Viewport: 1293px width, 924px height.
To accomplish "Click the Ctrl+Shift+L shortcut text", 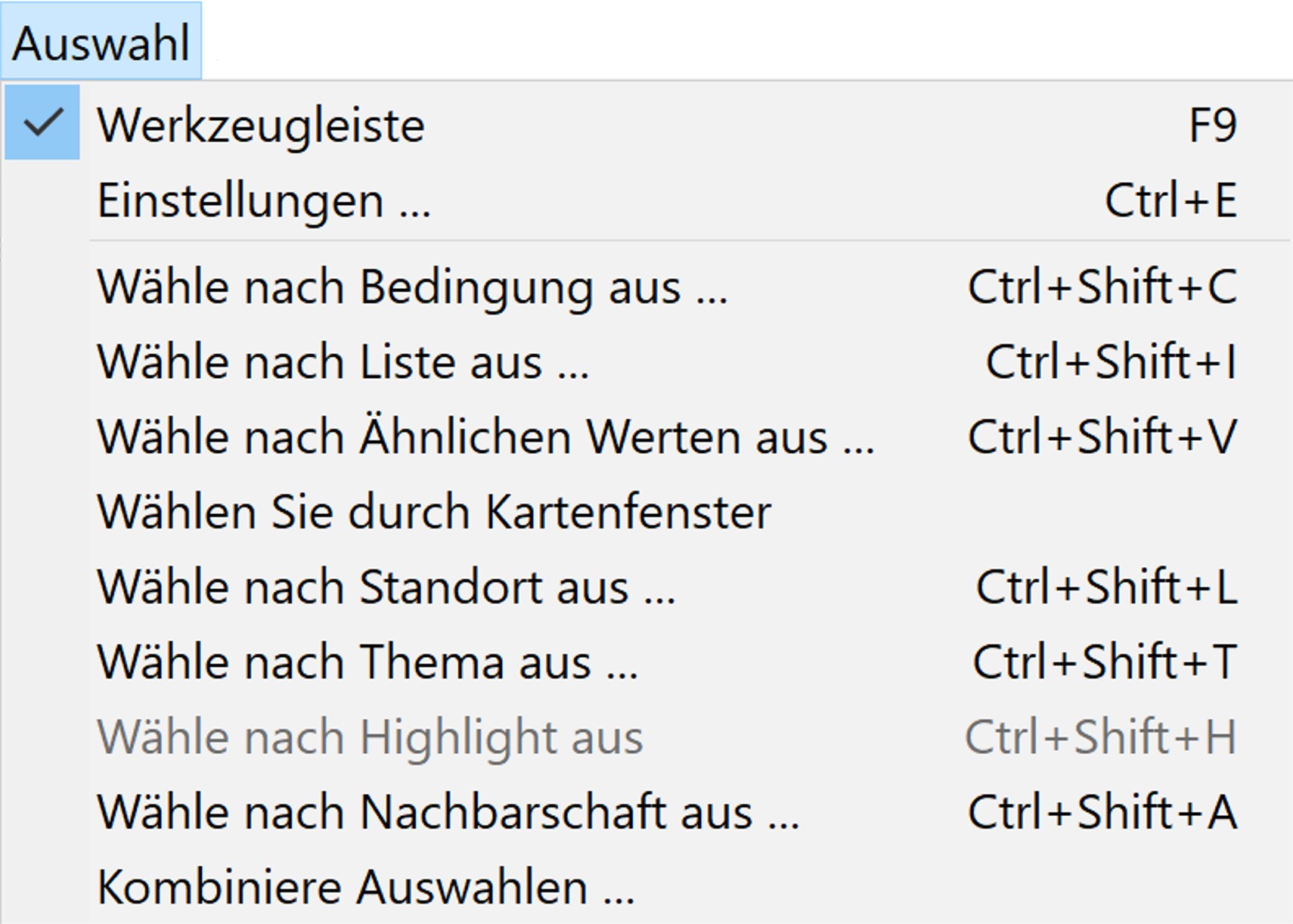I will (x=1106, y=587).
